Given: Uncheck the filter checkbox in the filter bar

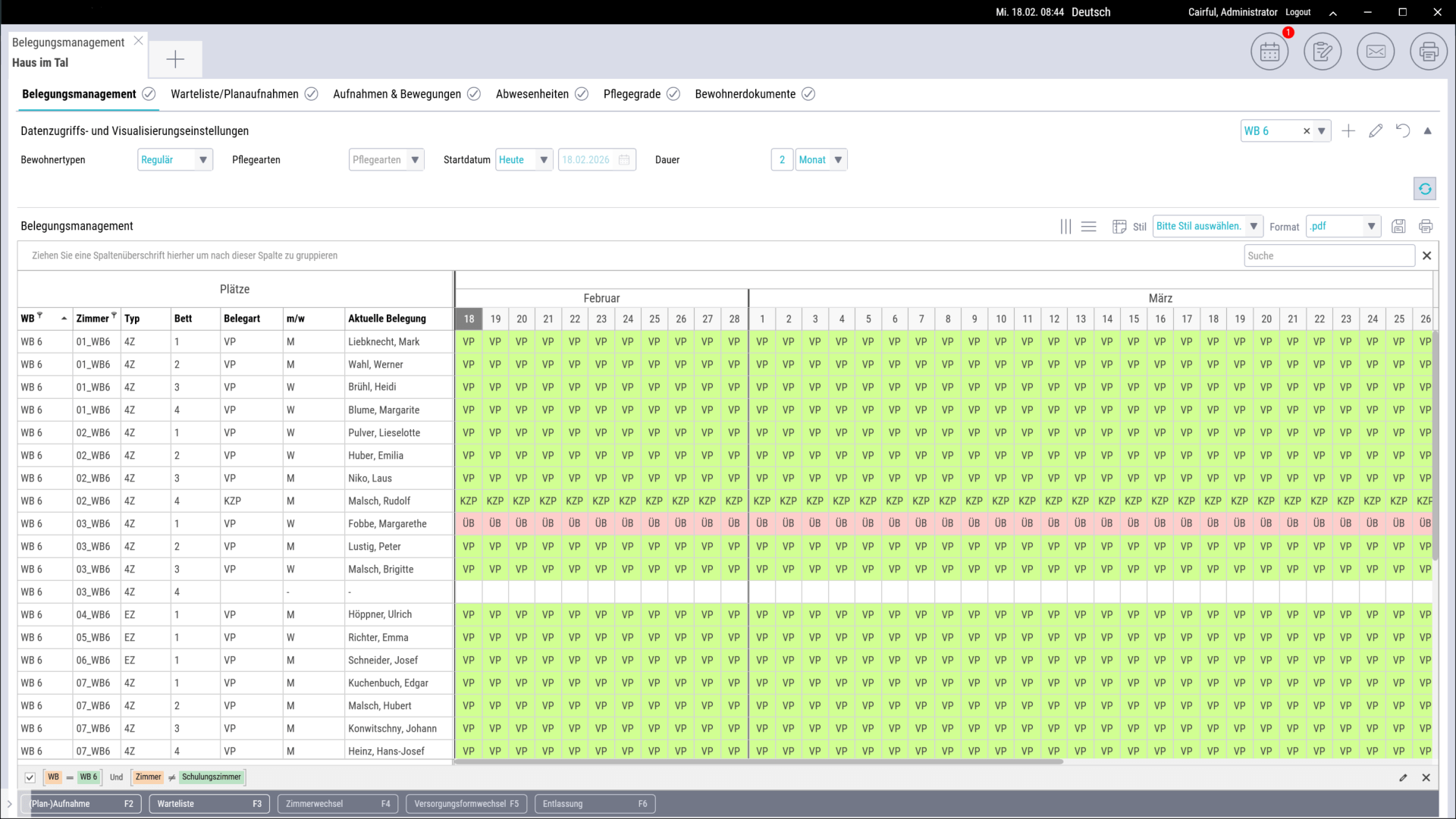Looking at the screenshot, I should click(x=30, y=777).
